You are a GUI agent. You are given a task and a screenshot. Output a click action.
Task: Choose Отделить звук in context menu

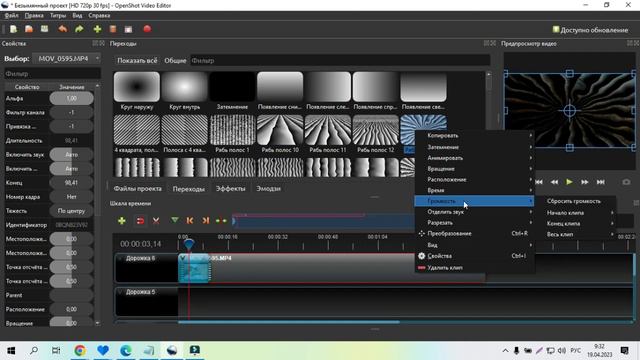click(x=475, y=212)
